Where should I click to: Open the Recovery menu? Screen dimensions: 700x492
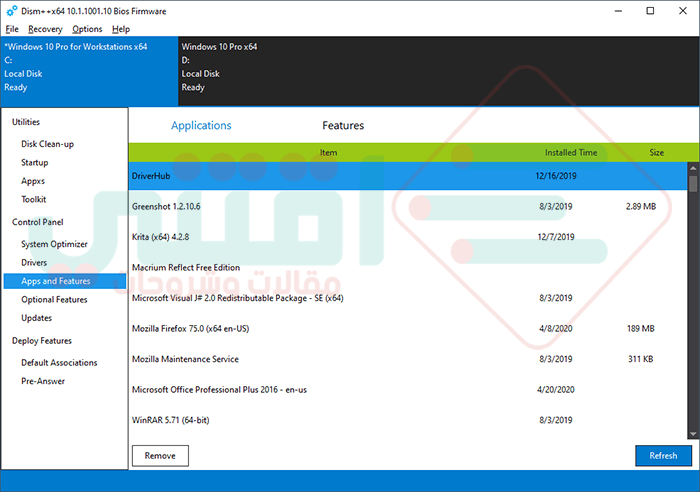point(45,29)
